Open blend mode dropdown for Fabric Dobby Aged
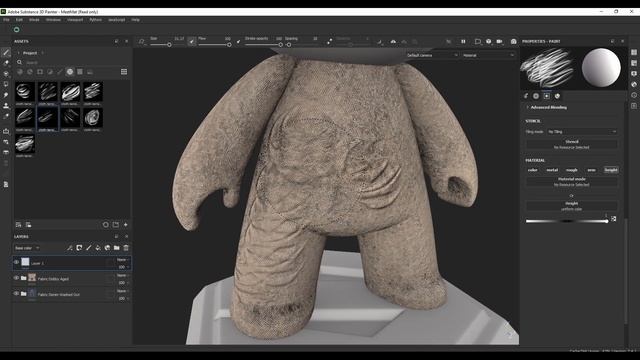The image size is (640, 360). pyautogui.click(x=123, y=276)
